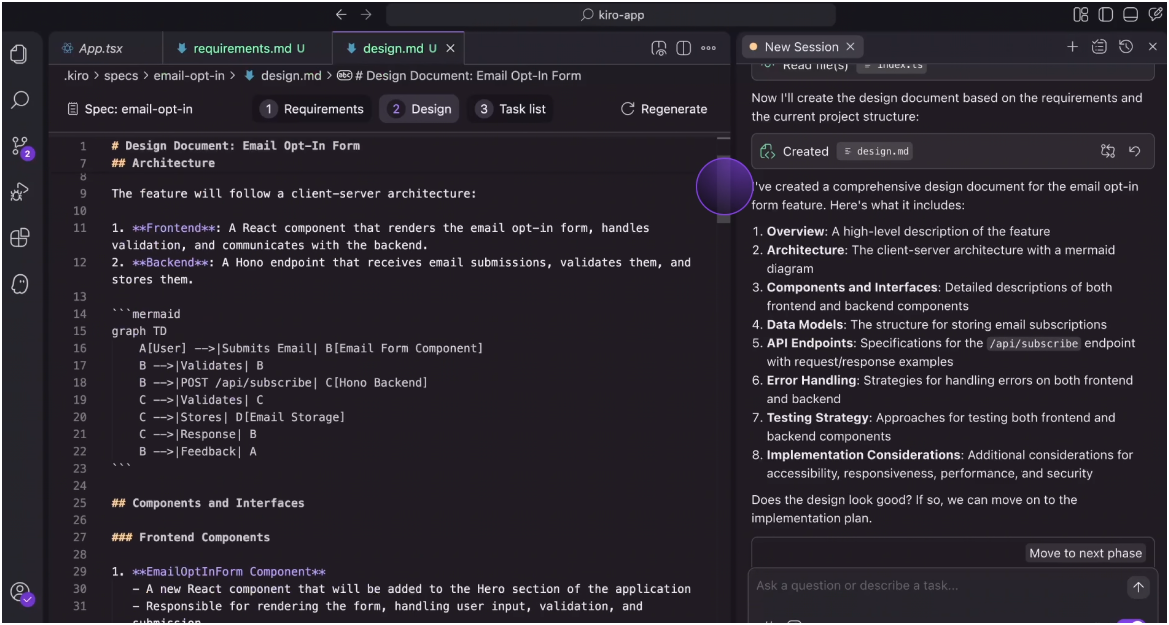This screenshot has width=1169, height=625.
Task: Open the customize layout icon
Action: [1081, 15]
